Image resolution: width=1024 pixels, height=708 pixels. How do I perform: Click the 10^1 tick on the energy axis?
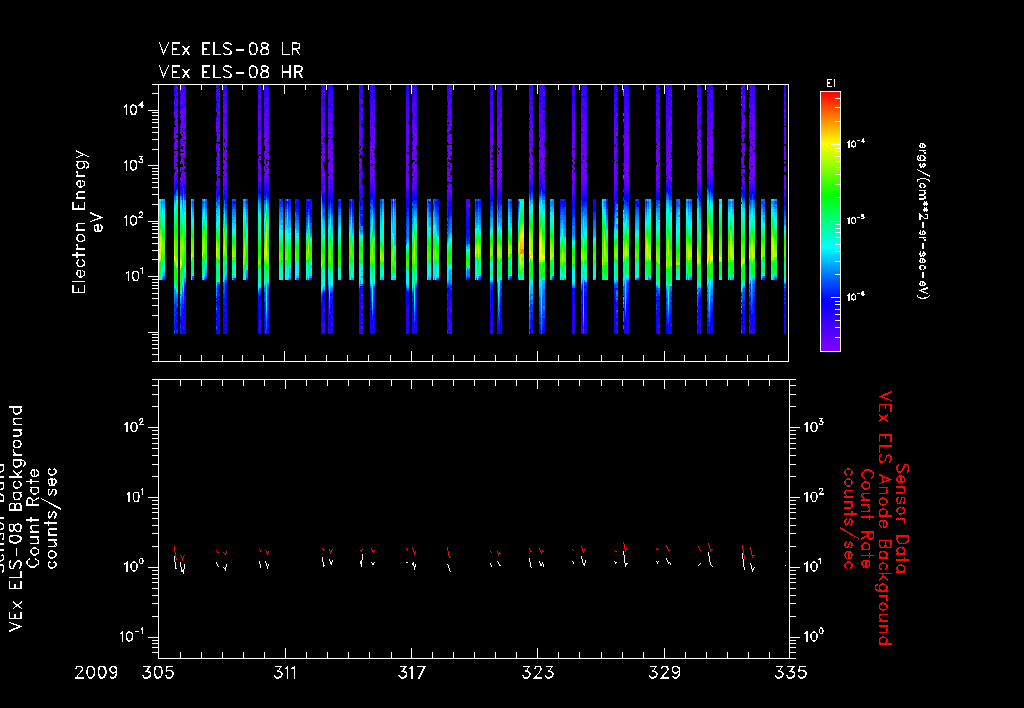[133, 274]
